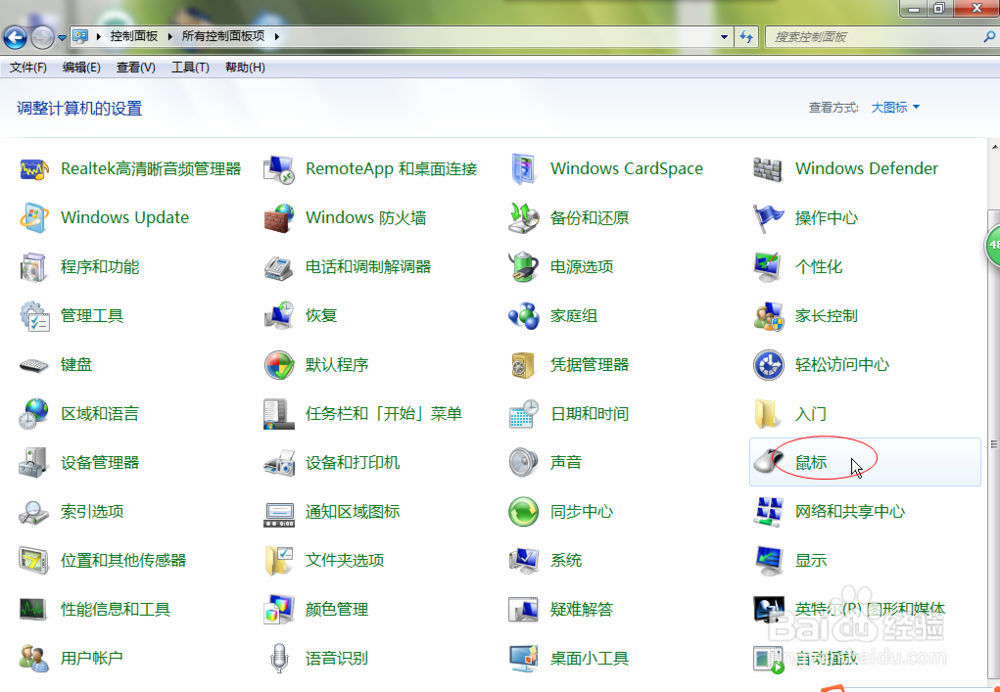Open the 性能信息和工具 icon
Viewport: 1000px width, 692px height.
34,609
